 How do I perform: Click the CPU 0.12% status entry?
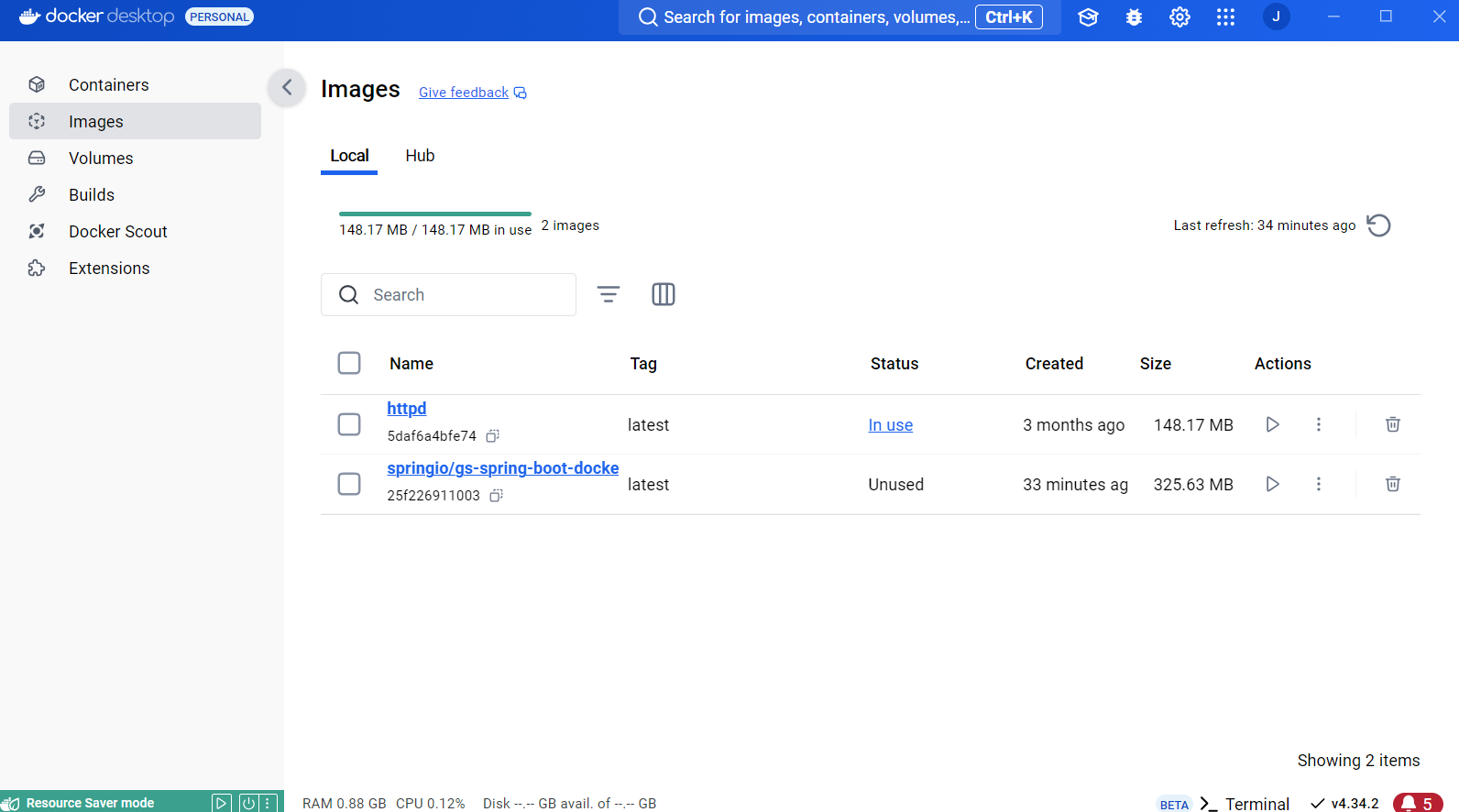coord(431,804)
